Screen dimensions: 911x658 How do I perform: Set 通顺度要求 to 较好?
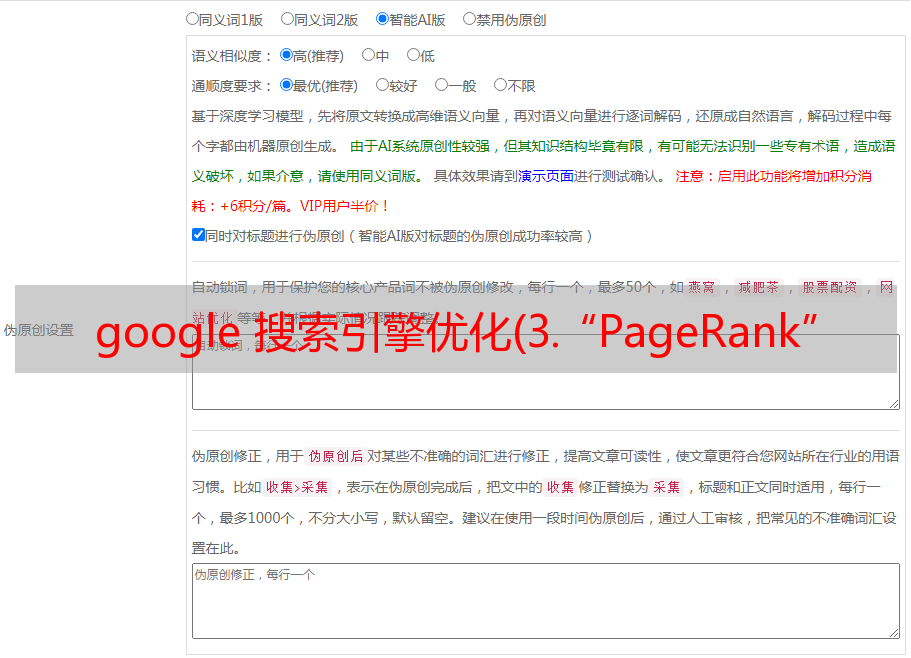[x=382, y=85]
